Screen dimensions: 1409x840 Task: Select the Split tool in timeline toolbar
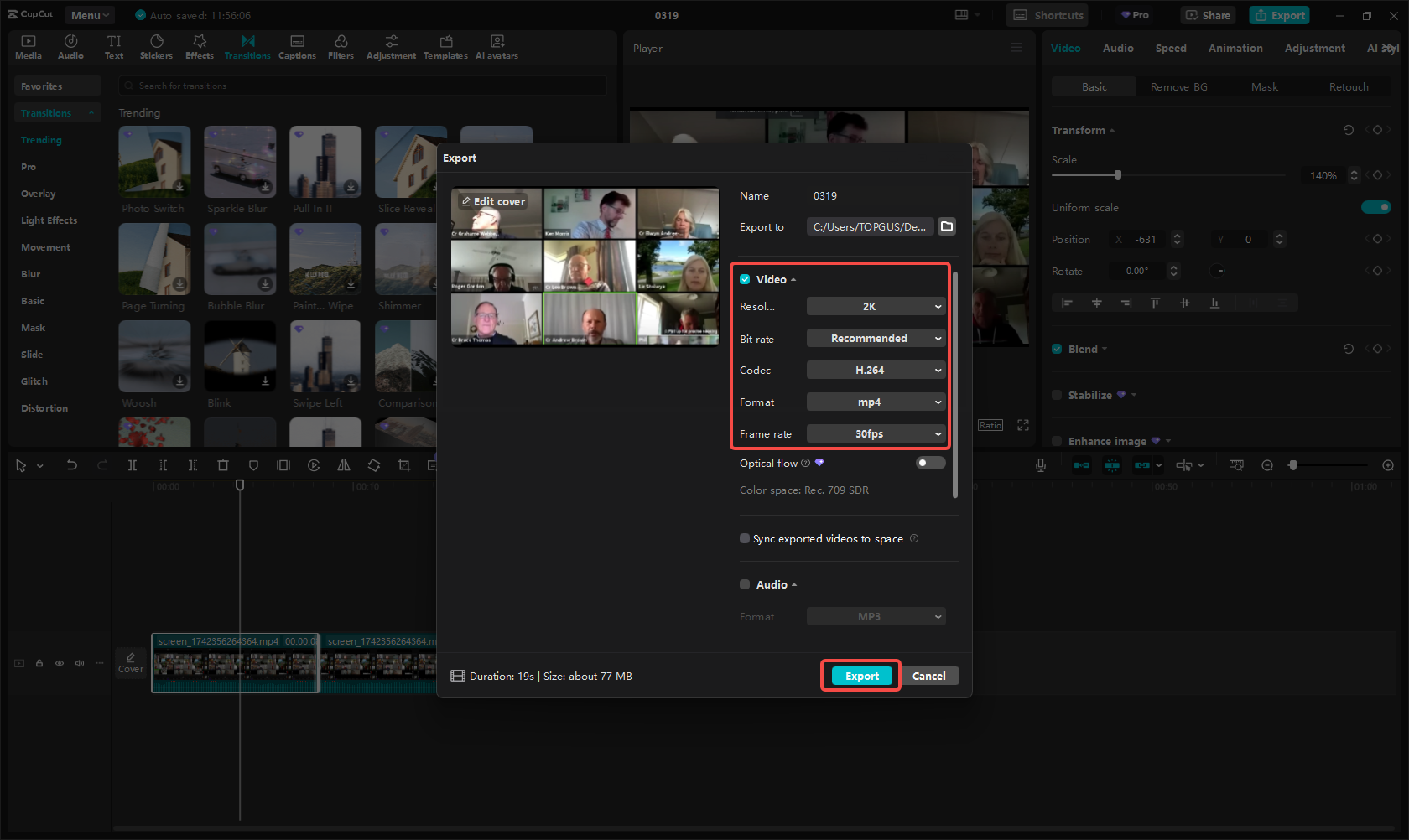133,465
